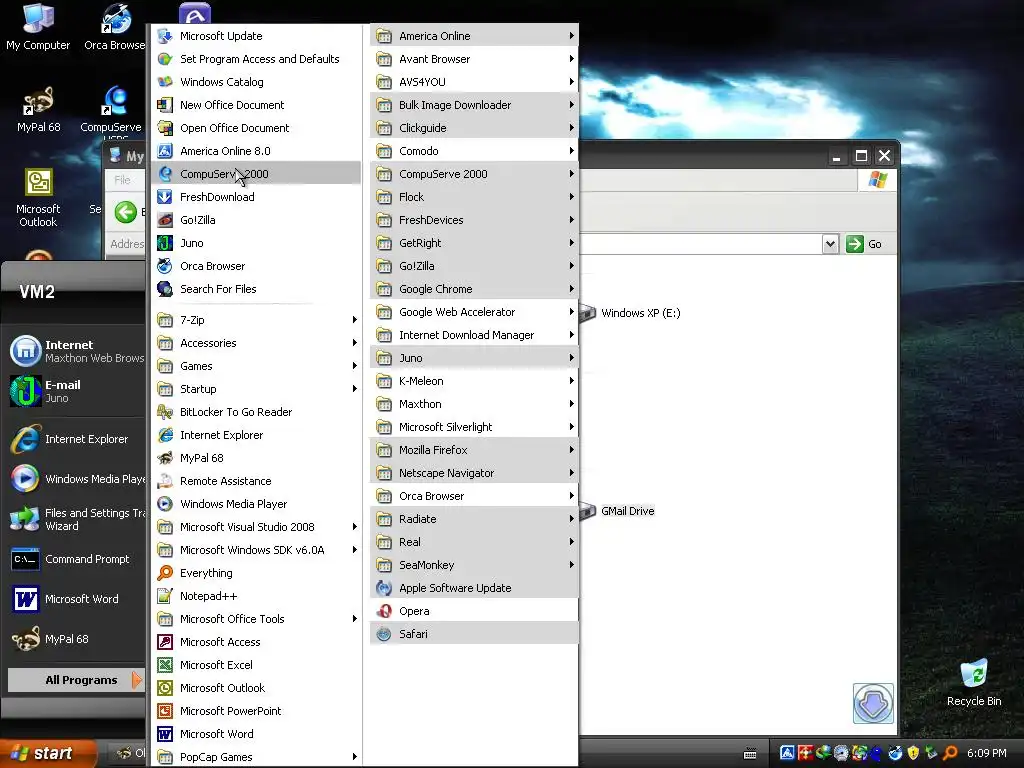Select GMail Drive in My Computer window

[x=618, y=511]
